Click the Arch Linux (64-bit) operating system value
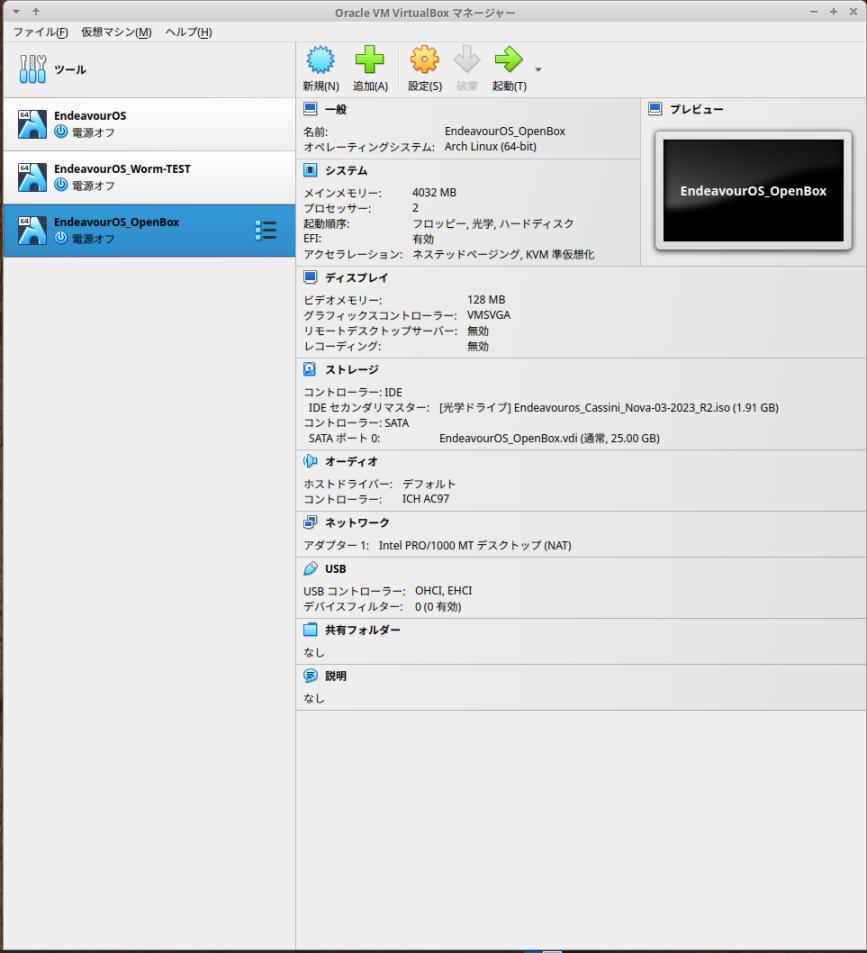867x953 pixels. pyautogui.click(x=490, y=146)
